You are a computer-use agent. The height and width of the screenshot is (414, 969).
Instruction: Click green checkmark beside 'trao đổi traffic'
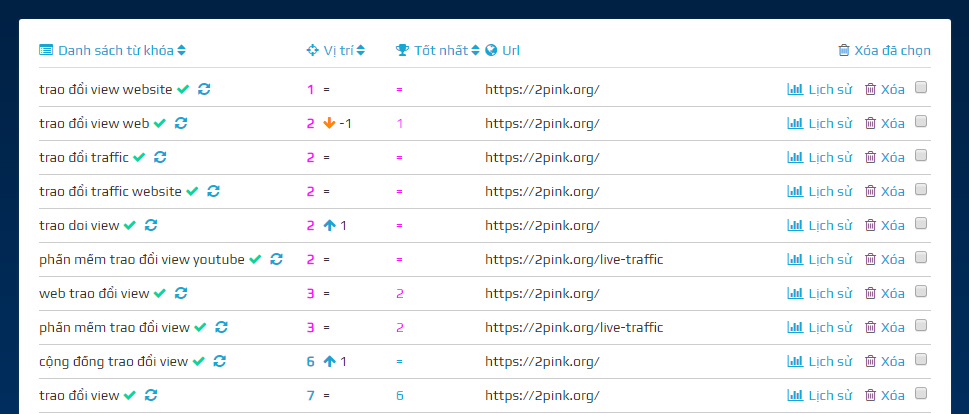pos(139,158)
